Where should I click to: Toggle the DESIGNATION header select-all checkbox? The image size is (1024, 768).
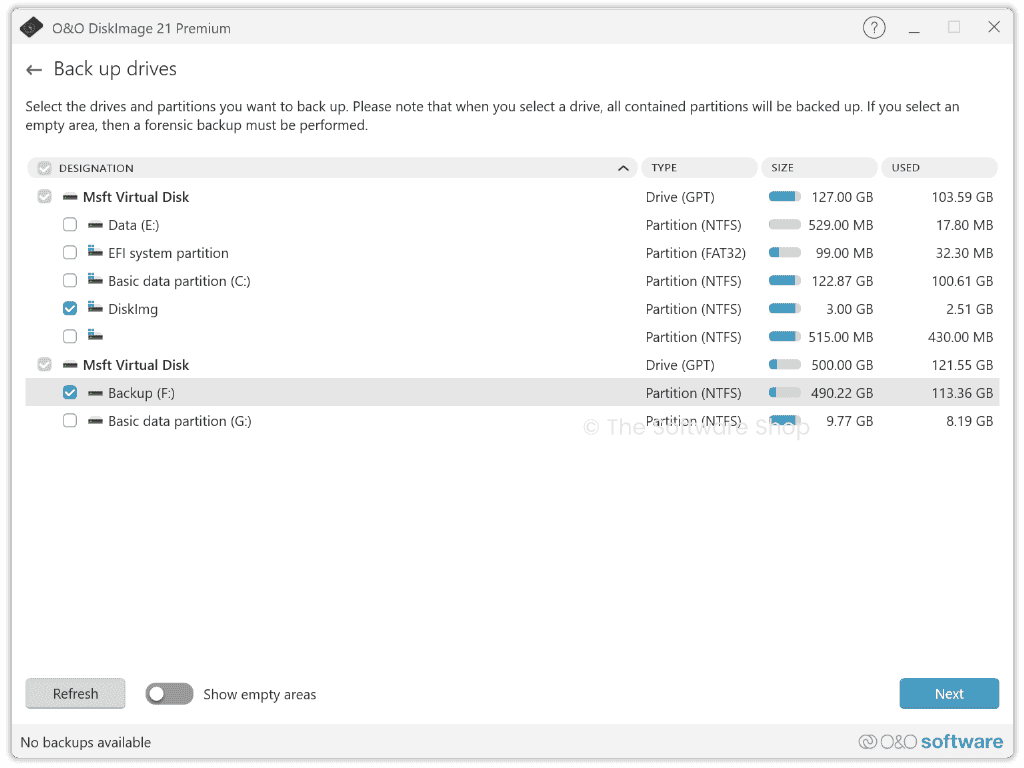(x=44, y=168)
